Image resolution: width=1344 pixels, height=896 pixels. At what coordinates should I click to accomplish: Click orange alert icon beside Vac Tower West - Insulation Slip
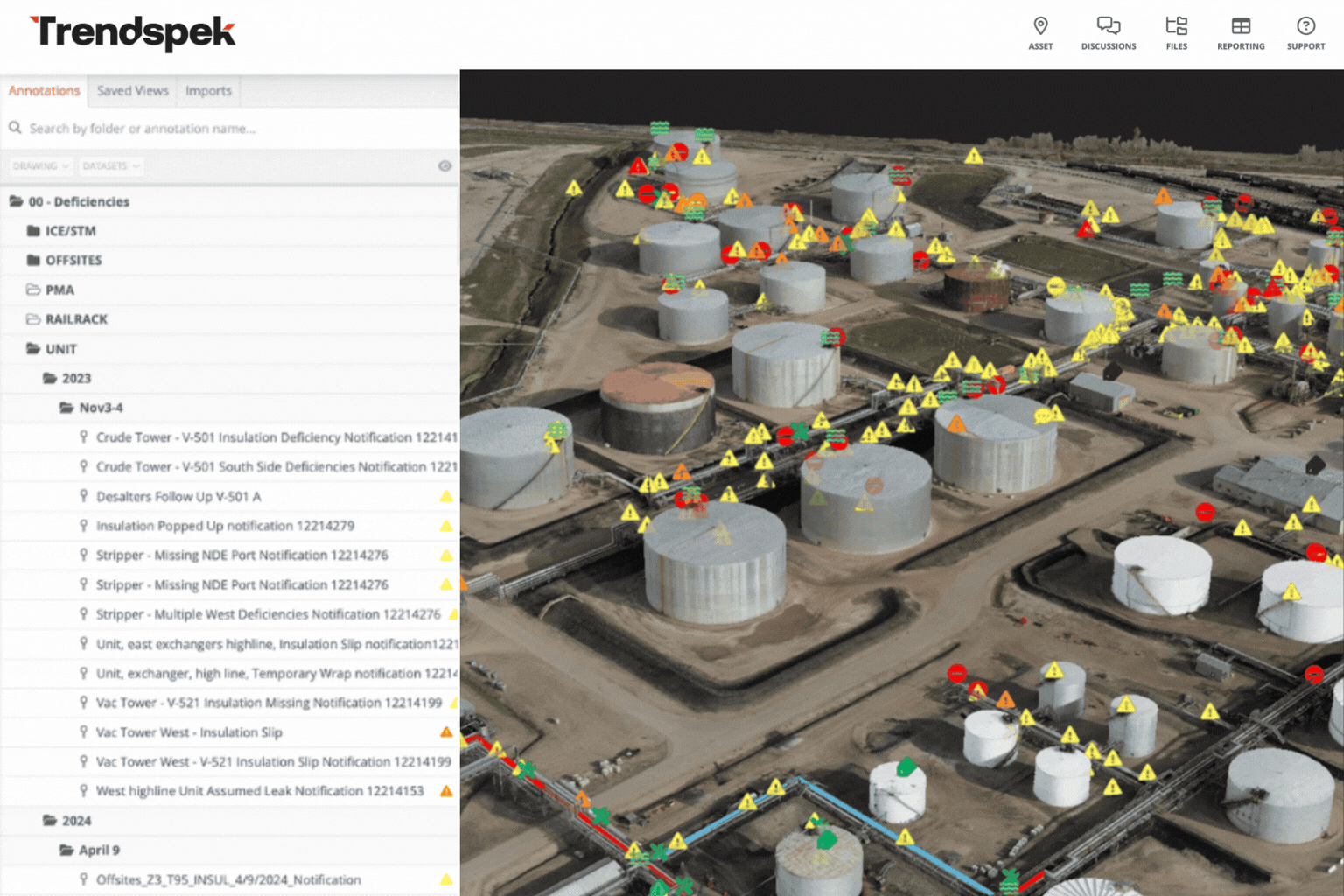point(446,731)
